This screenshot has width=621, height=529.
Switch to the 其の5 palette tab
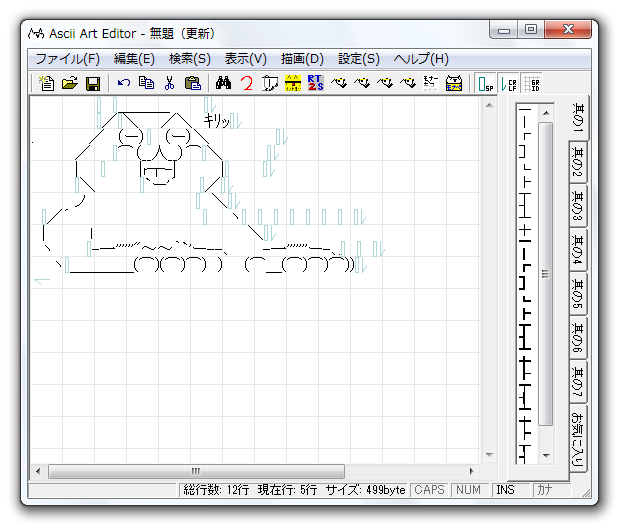pos(578,294)
